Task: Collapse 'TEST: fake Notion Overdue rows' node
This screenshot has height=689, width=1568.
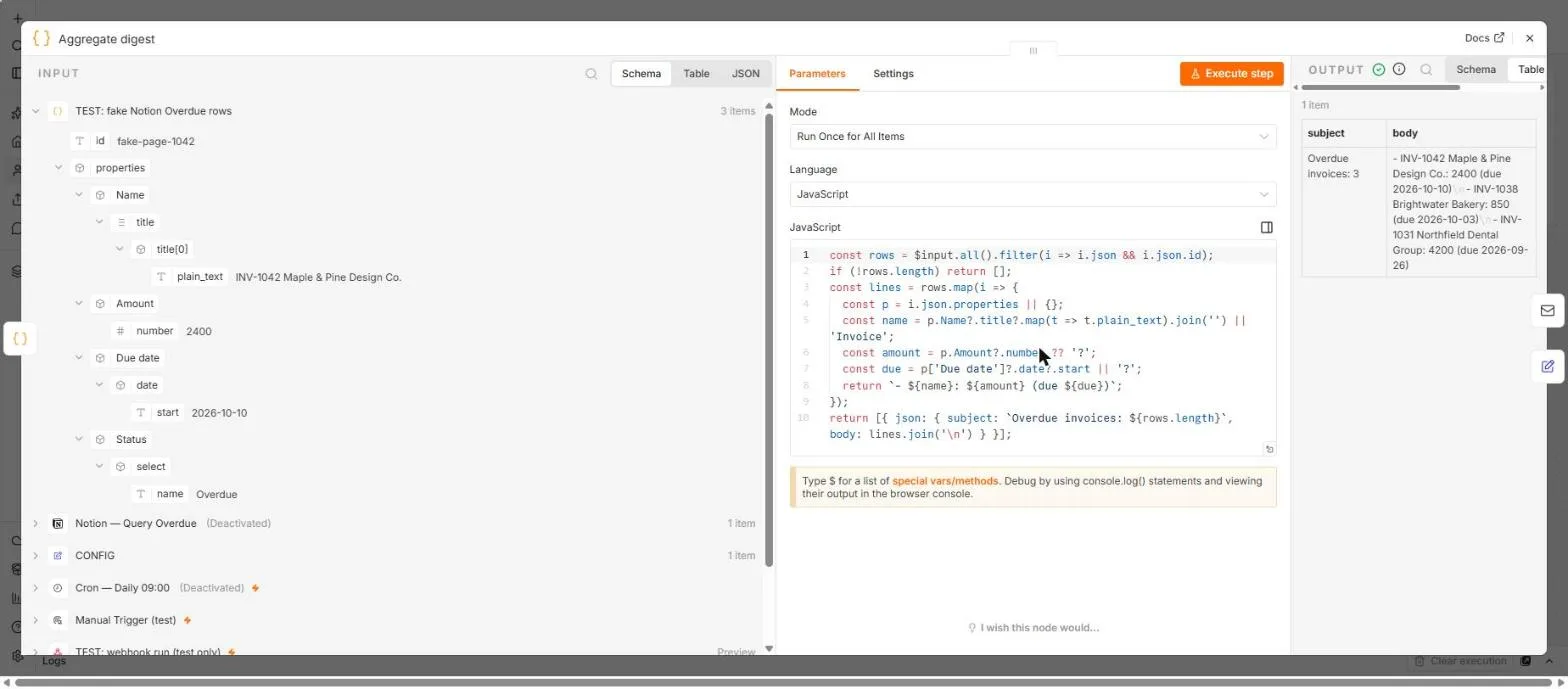Action: click(35, 111)
